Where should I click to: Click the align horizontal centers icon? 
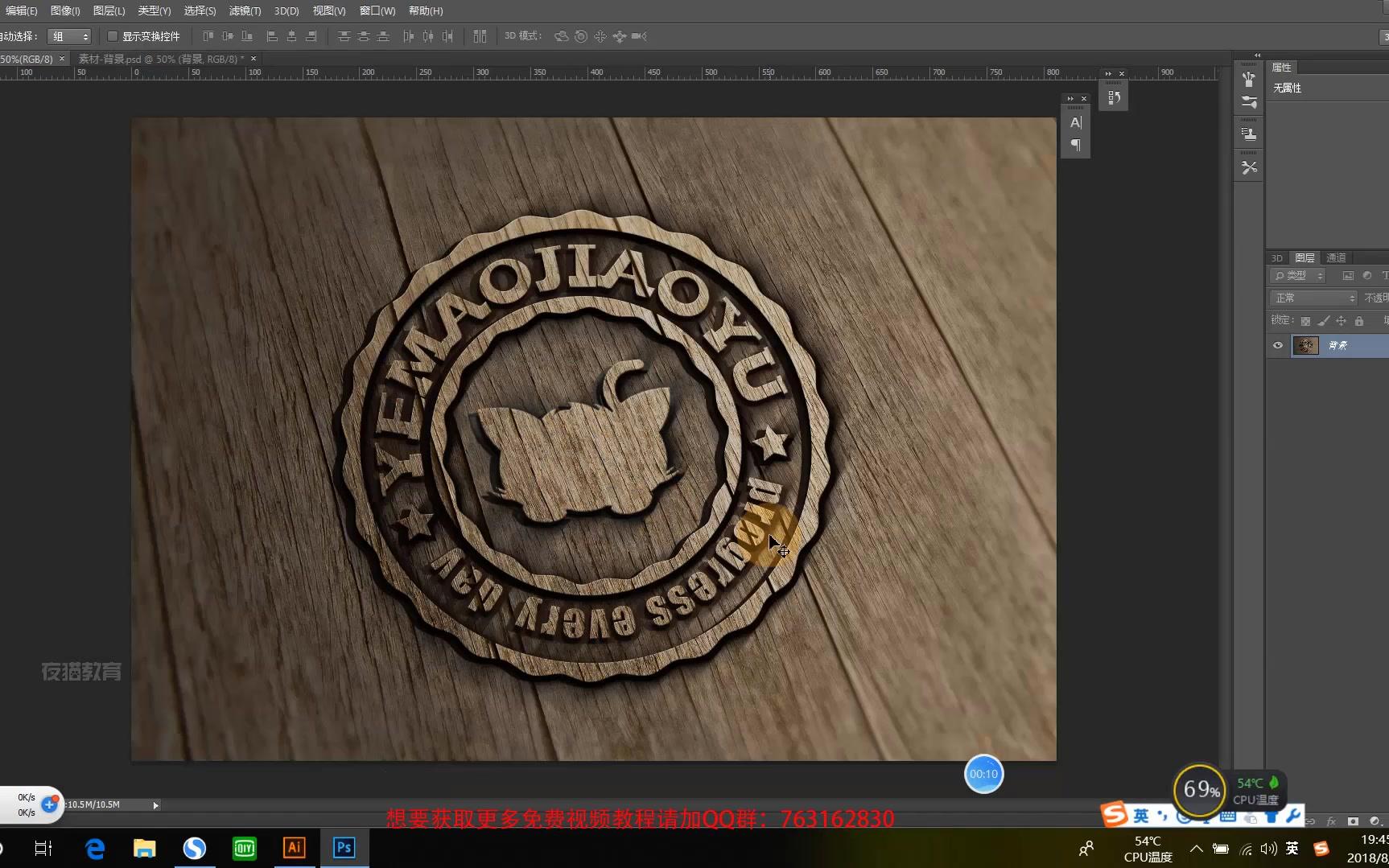pyautogui.click(x=291, y=36)
